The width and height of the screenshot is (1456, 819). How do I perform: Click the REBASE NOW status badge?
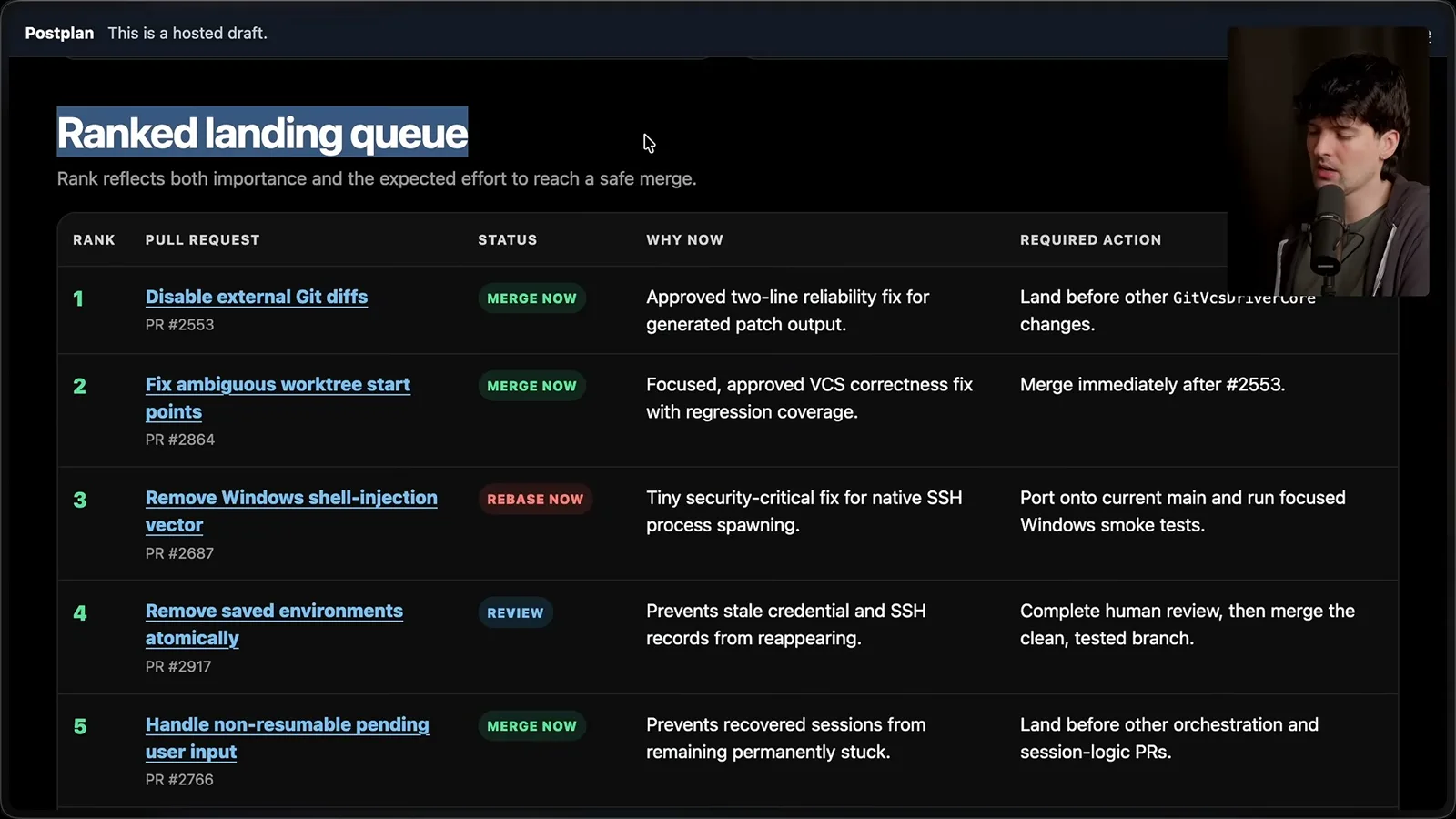pos(535,500)
